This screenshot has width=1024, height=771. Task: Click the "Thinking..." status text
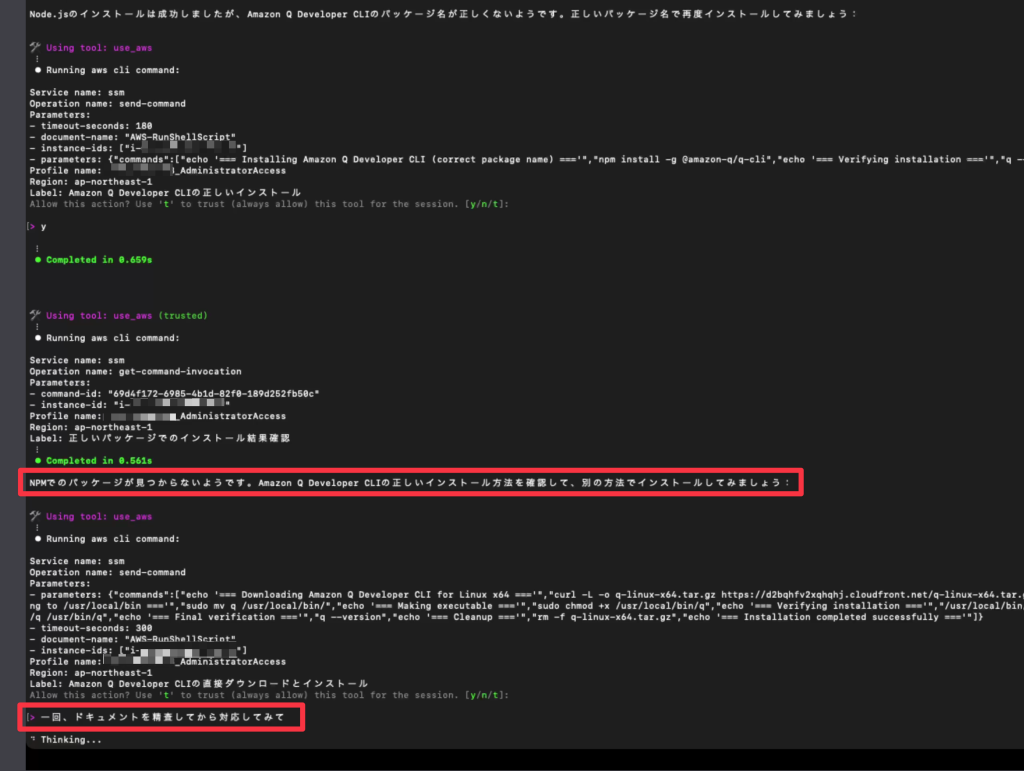71,740
